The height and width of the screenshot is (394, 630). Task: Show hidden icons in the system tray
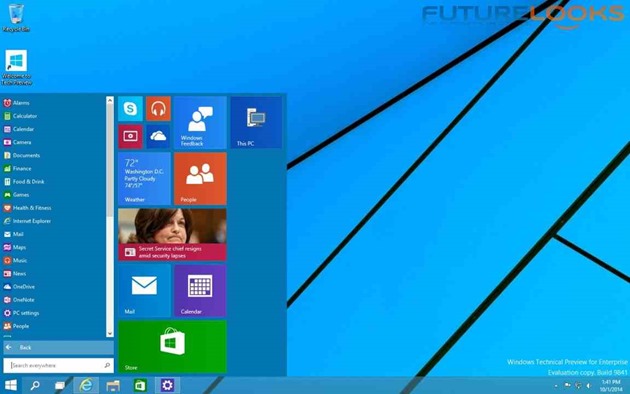[x=556, y=386]
